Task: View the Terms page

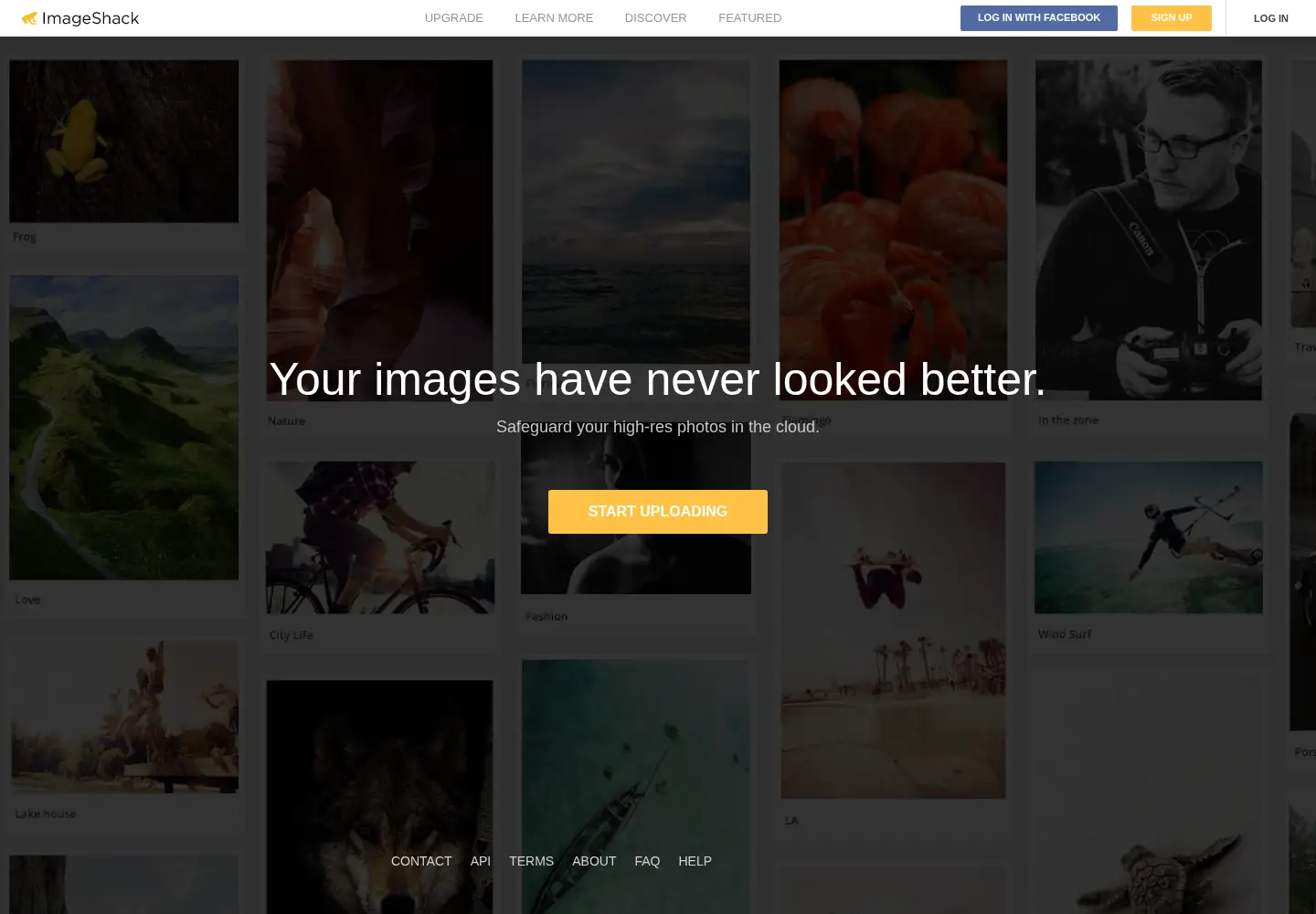Action: [531, 861]
